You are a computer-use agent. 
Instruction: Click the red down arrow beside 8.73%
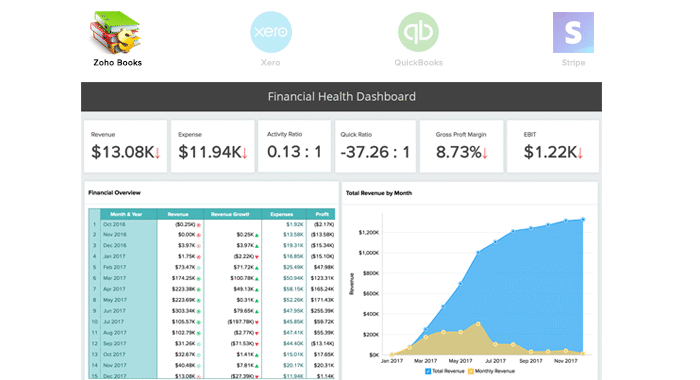tap(485, 154)
